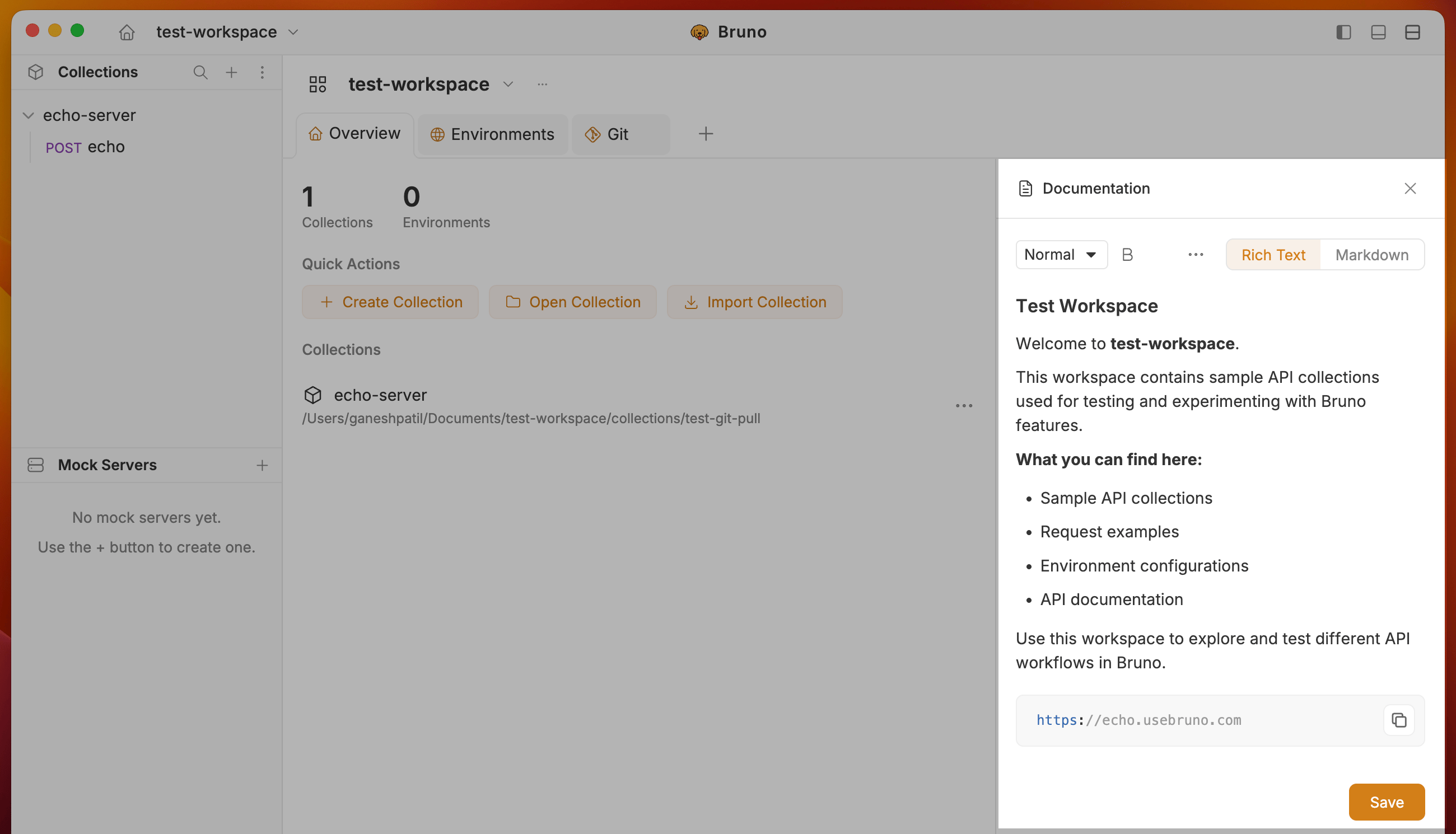The image size is (1456, 834).
Task: Click the 'Environment configurations' bullet
Action: point(1144,566)
